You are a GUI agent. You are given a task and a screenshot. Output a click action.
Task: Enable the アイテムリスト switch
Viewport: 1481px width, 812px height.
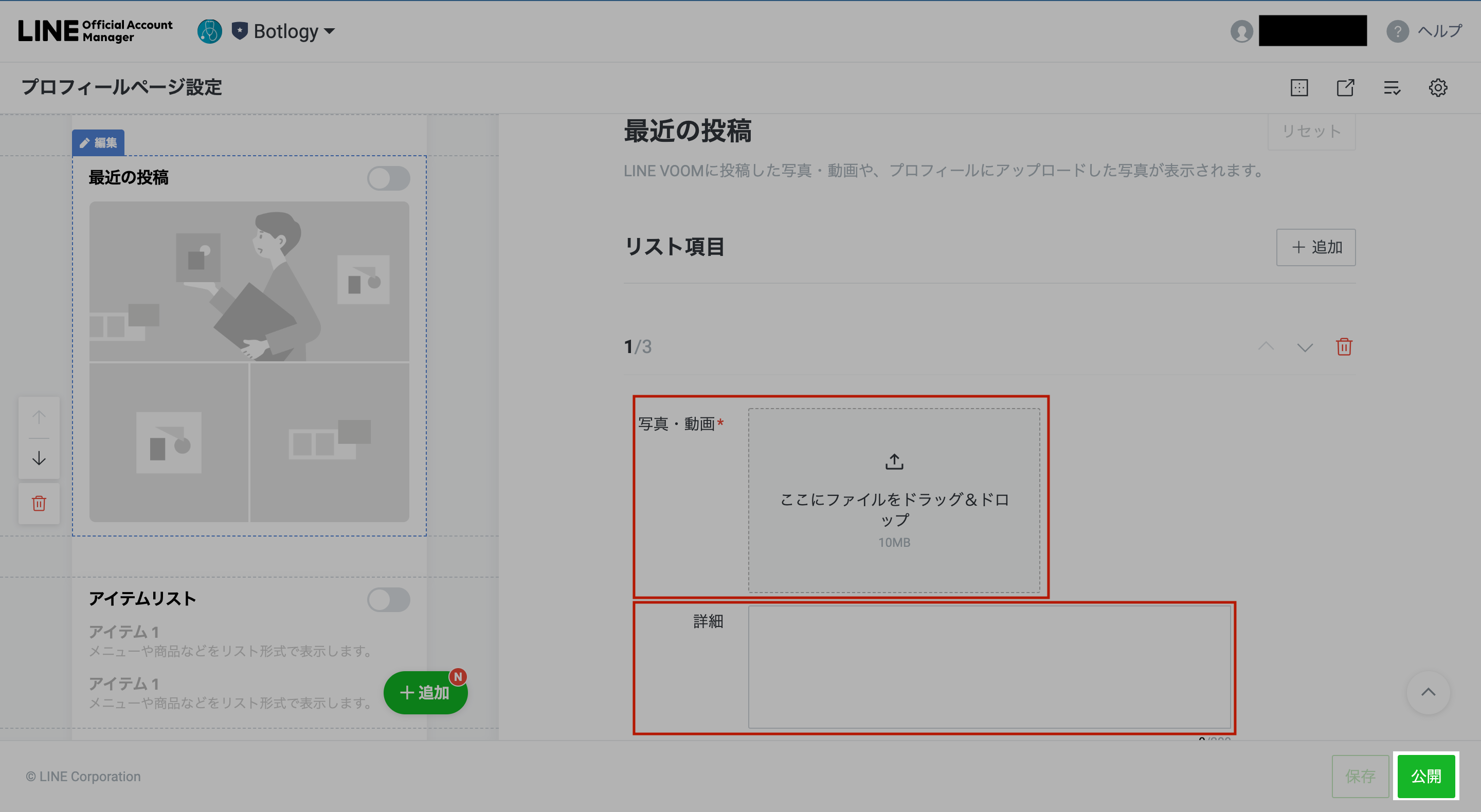point(389,599)
